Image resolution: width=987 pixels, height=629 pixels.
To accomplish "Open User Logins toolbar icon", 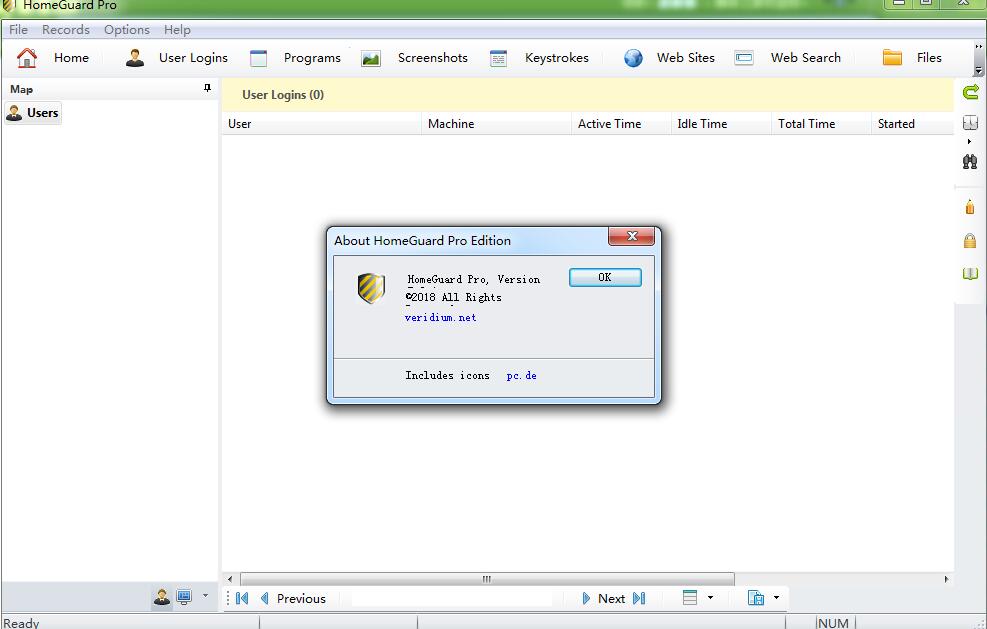I will (135, 58).
